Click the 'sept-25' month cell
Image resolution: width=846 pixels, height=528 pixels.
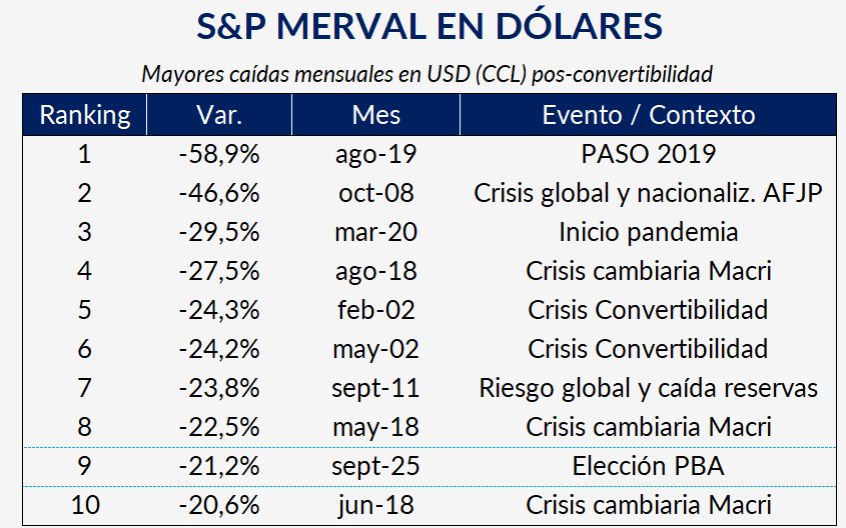(376, 466)
